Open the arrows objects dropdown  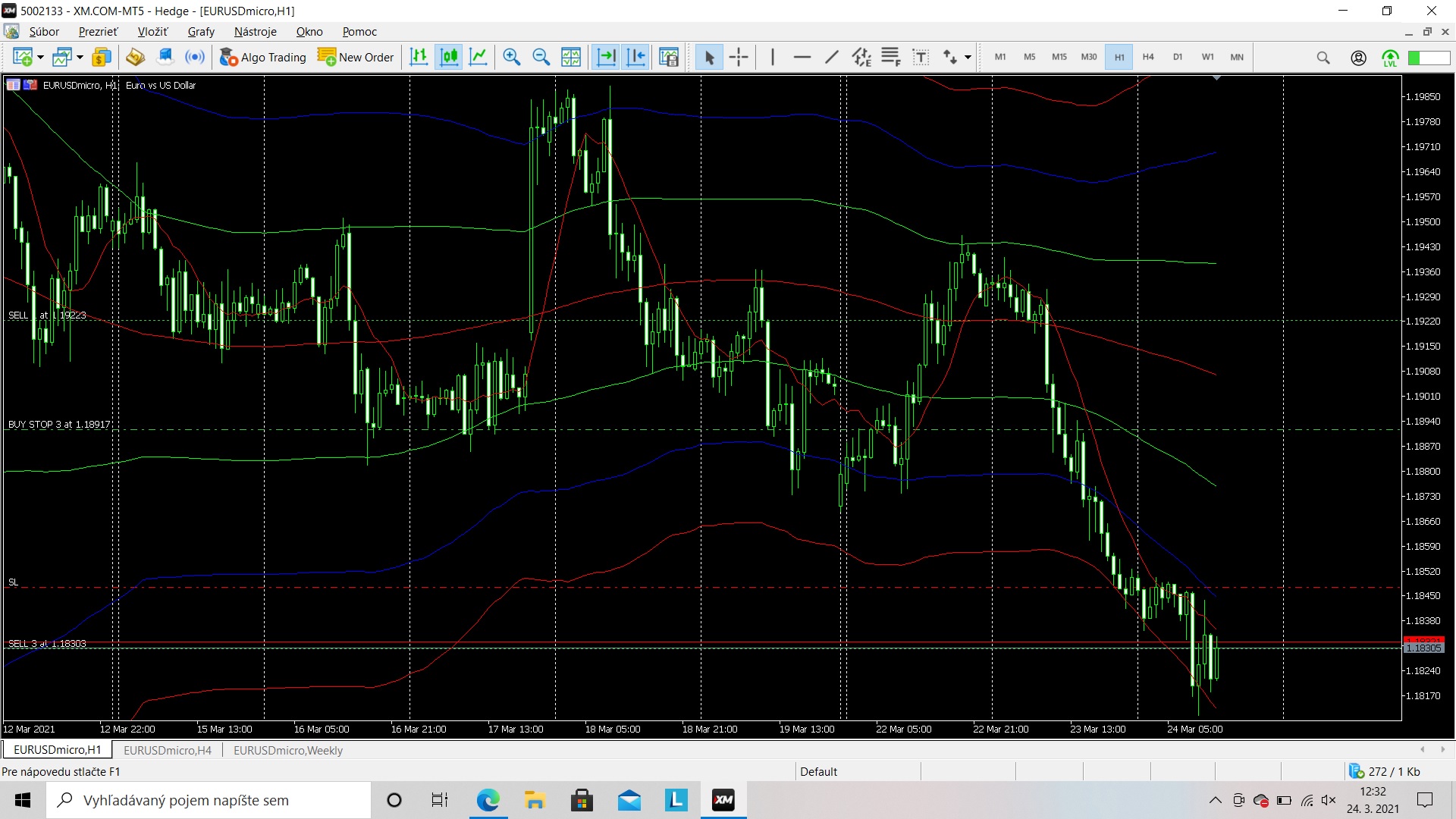click(968, 58)
